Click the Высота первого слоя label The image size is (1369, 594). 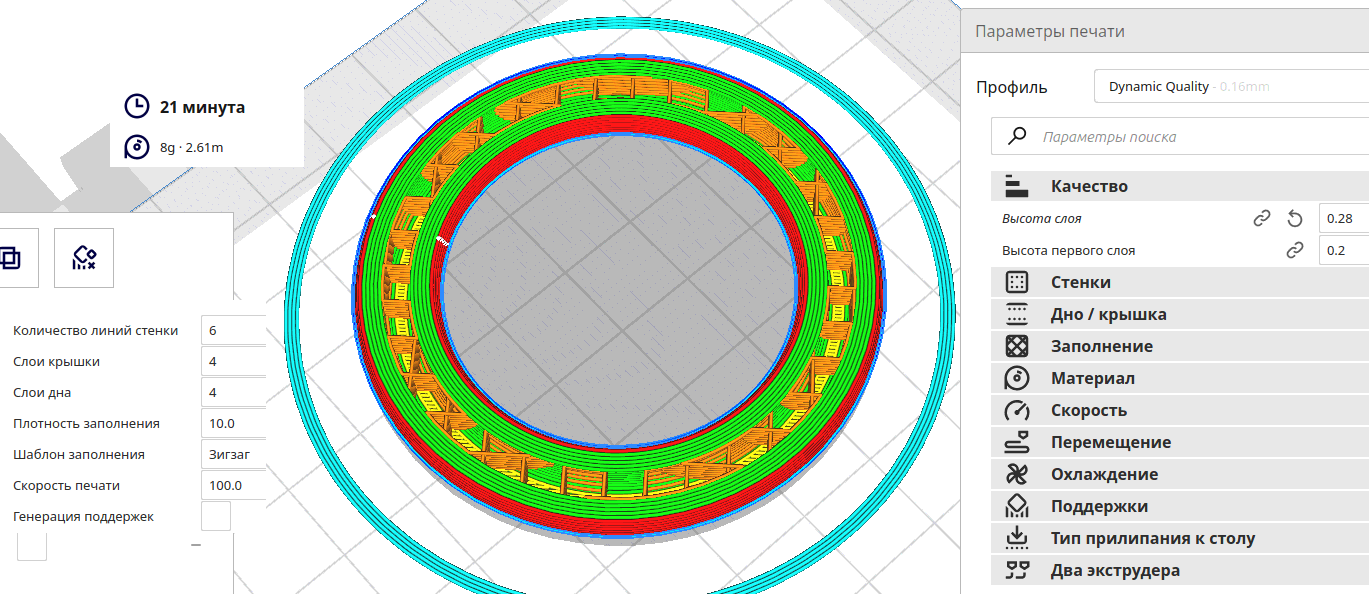(1068, 250)
